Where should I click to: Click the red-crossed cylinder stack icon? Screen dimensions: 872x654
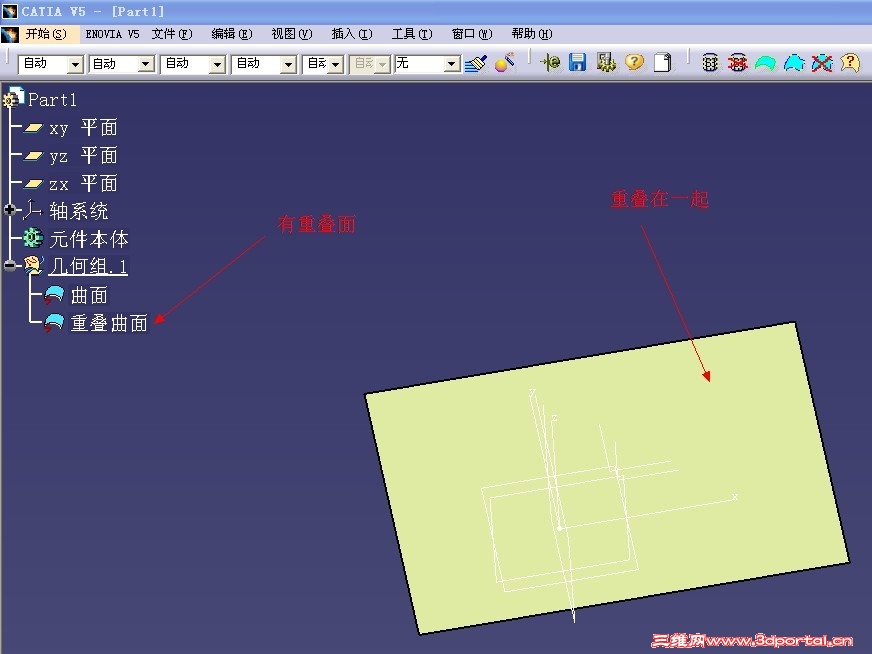737,63
